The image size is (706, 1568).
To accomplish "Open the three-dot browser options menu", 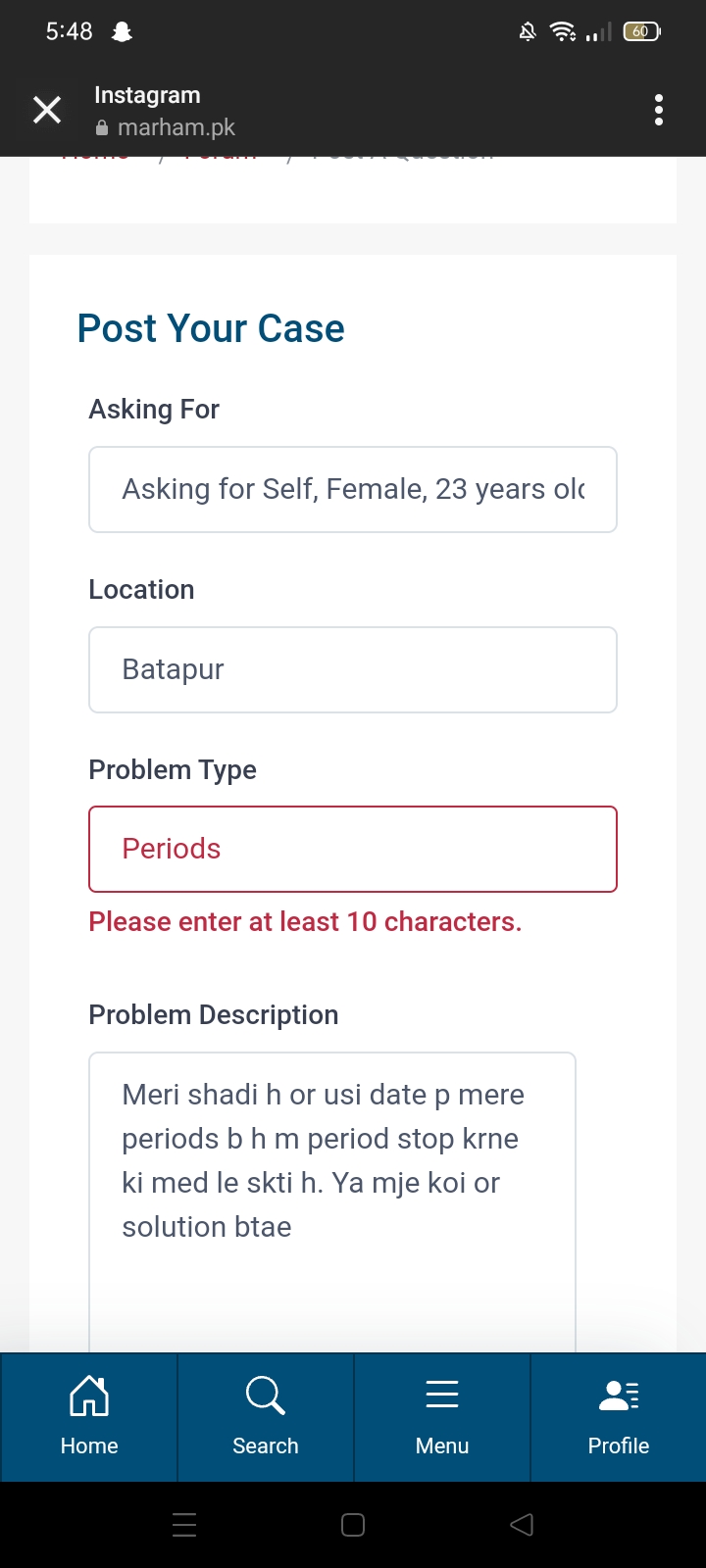I will tap(659, 110).
